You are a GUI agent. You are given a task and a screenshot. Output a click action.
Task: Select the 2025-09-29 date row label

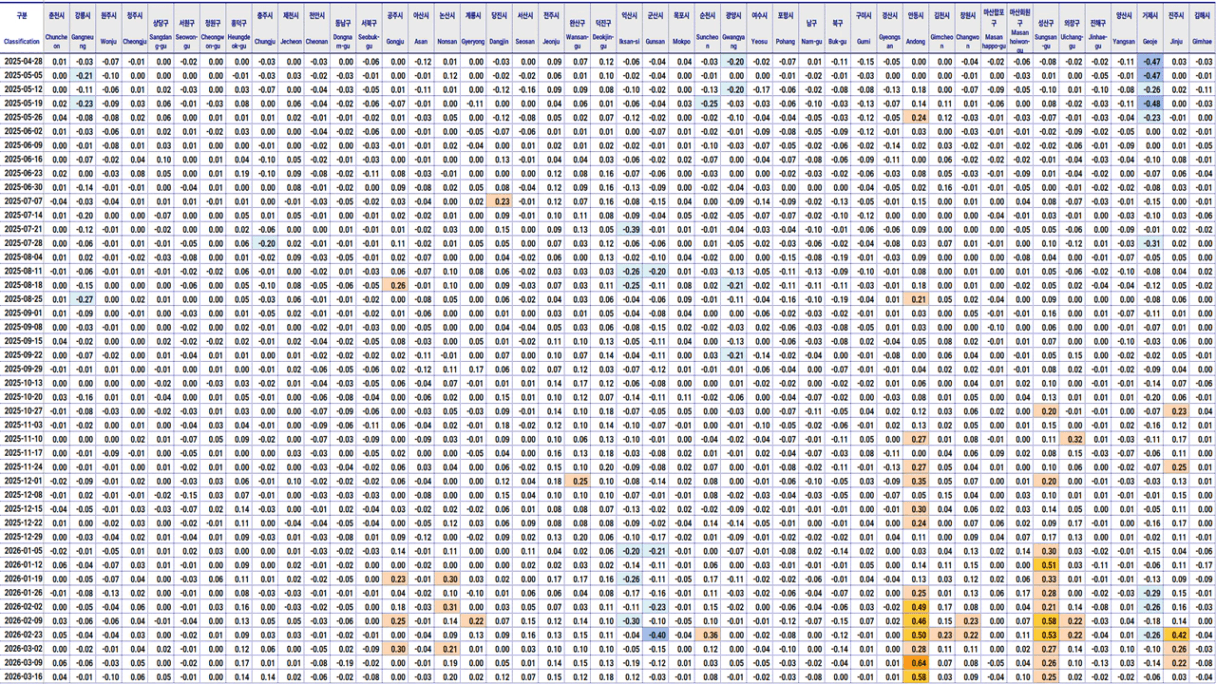click(22, 369)
